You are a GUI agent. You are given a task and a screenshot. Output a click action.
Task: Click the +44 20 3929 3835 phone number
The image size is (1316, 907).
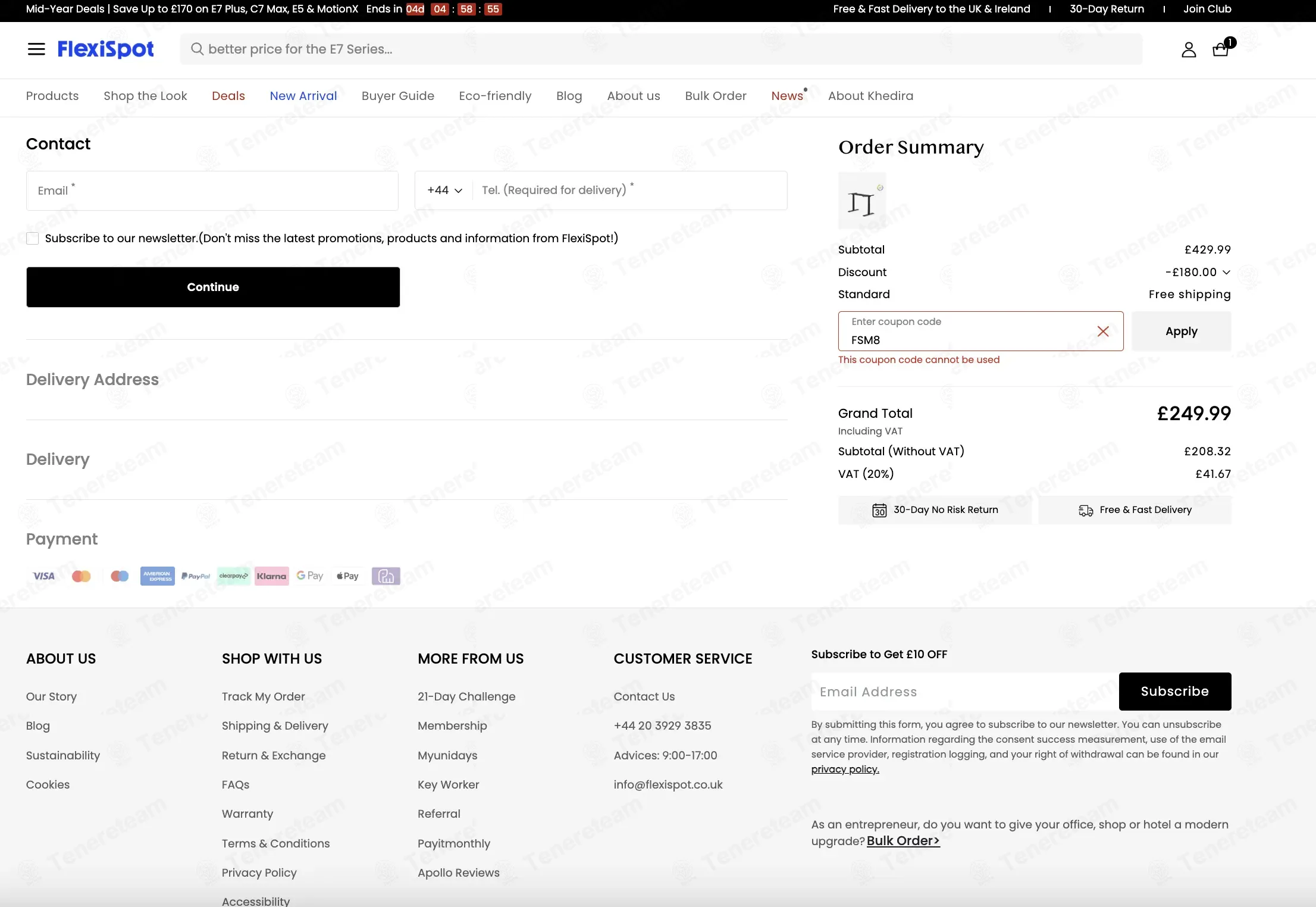(x=662, y=726)
